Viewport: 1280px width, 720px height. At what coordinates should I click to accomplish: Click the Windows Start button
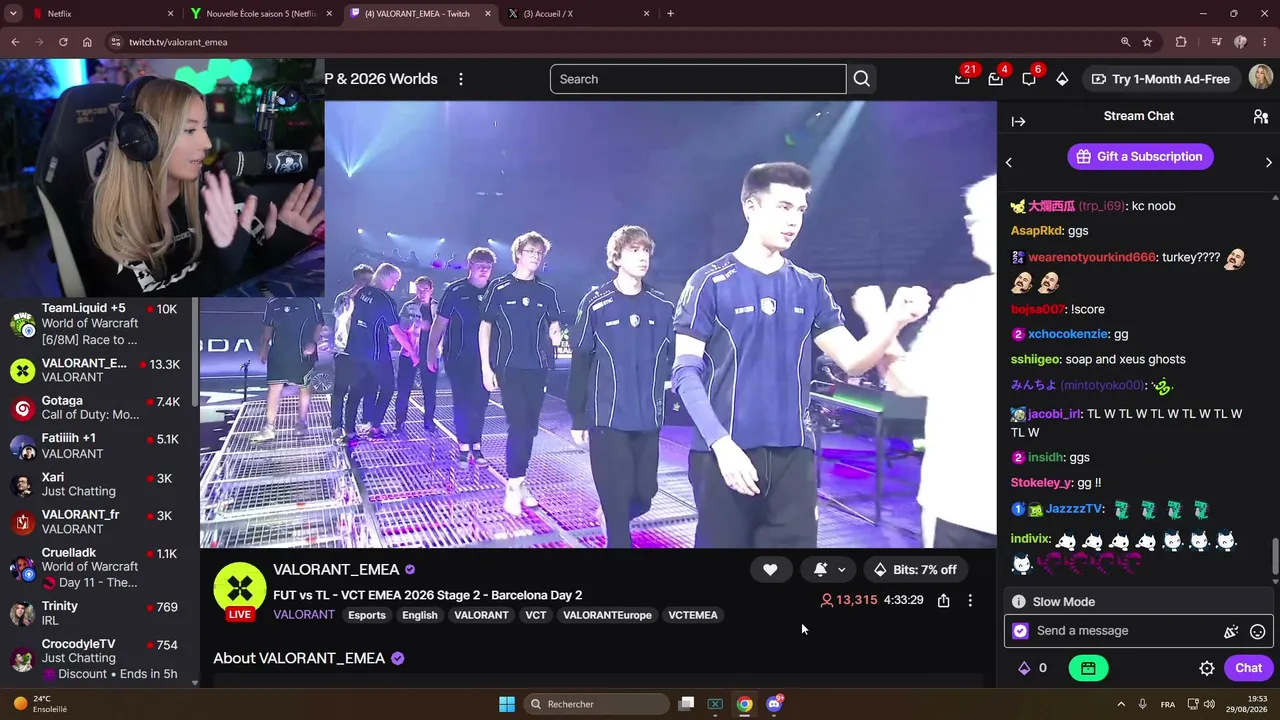pyautogui.click(x=507, y=704)
